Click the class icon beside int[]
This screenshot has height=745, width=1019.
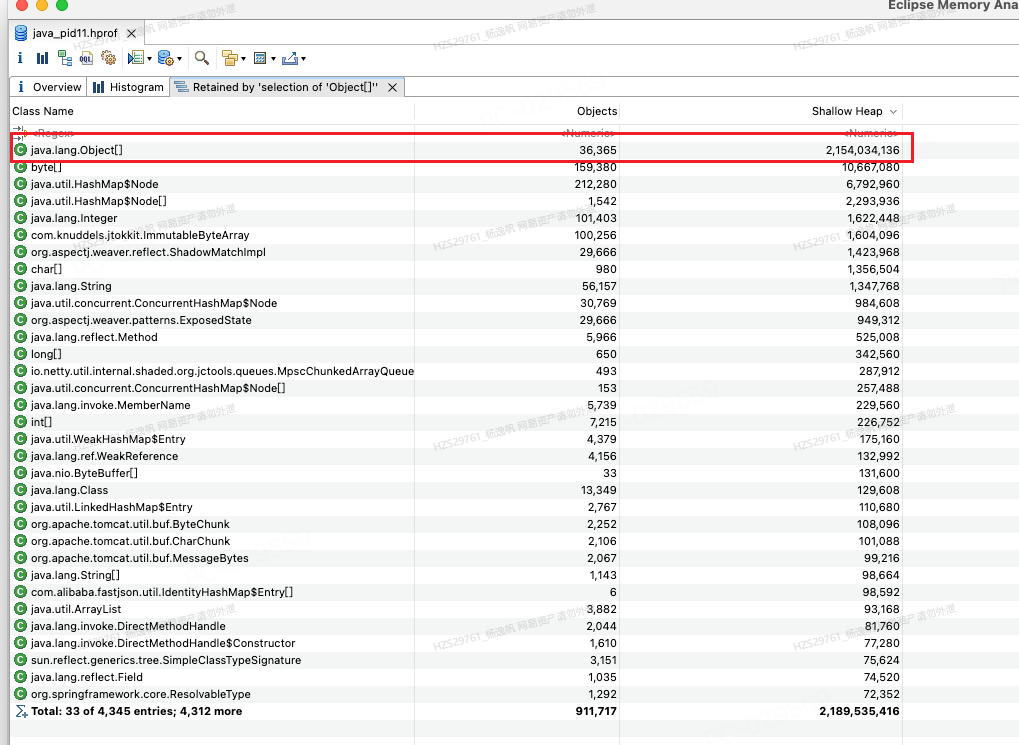click(20, 422)
